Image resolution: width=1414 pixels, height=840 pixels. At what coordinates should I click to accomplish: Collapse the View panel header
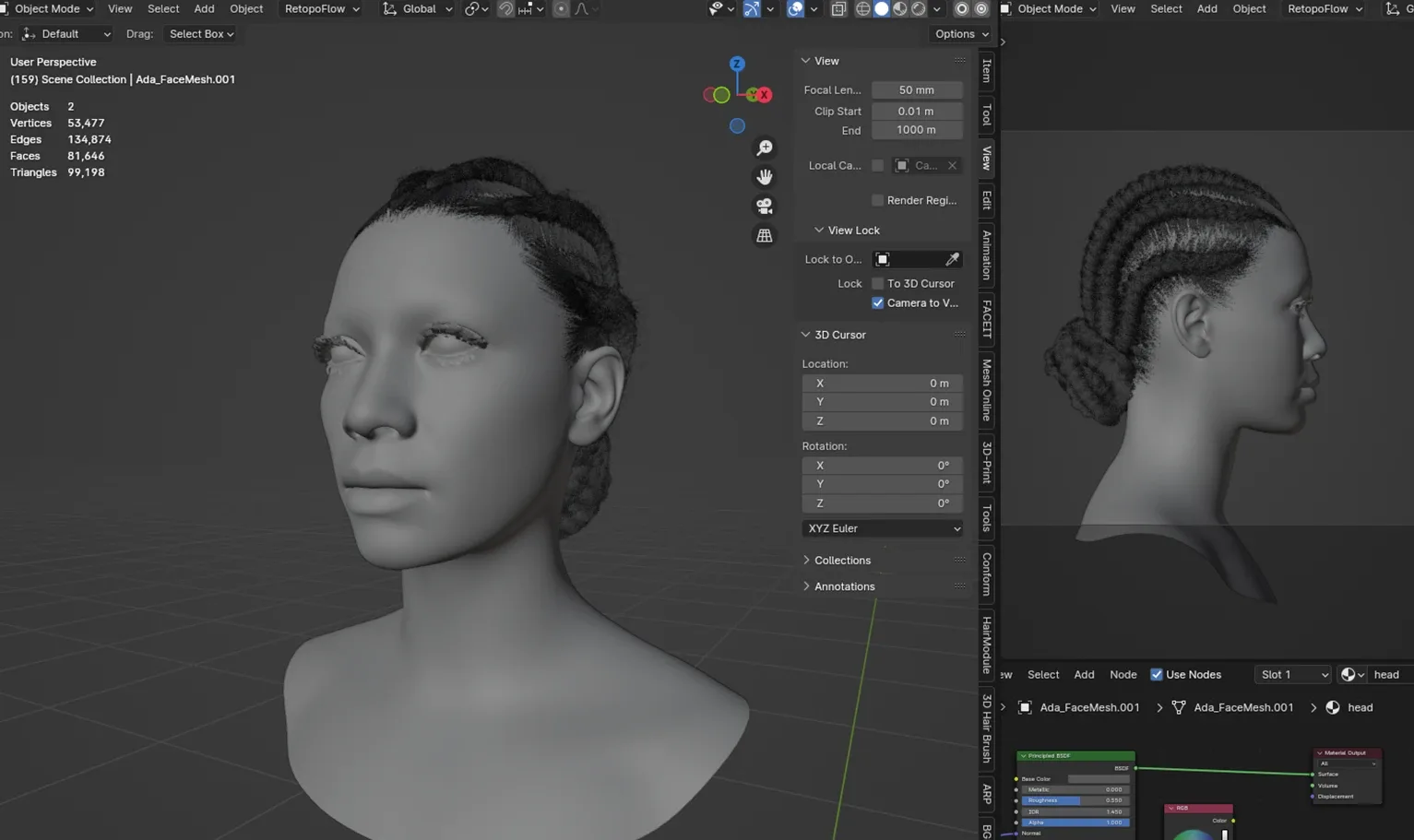pos(820,61)
